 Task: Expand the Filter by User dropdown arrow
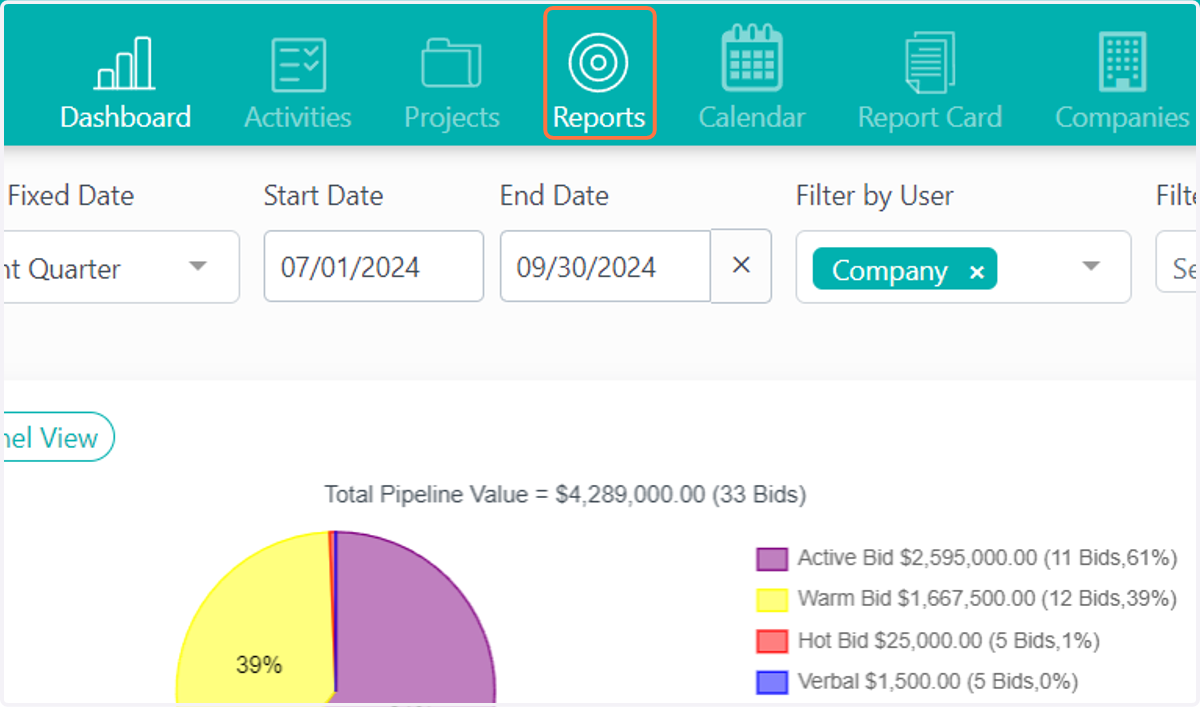pyautogui.click(x=1091, y=267)
